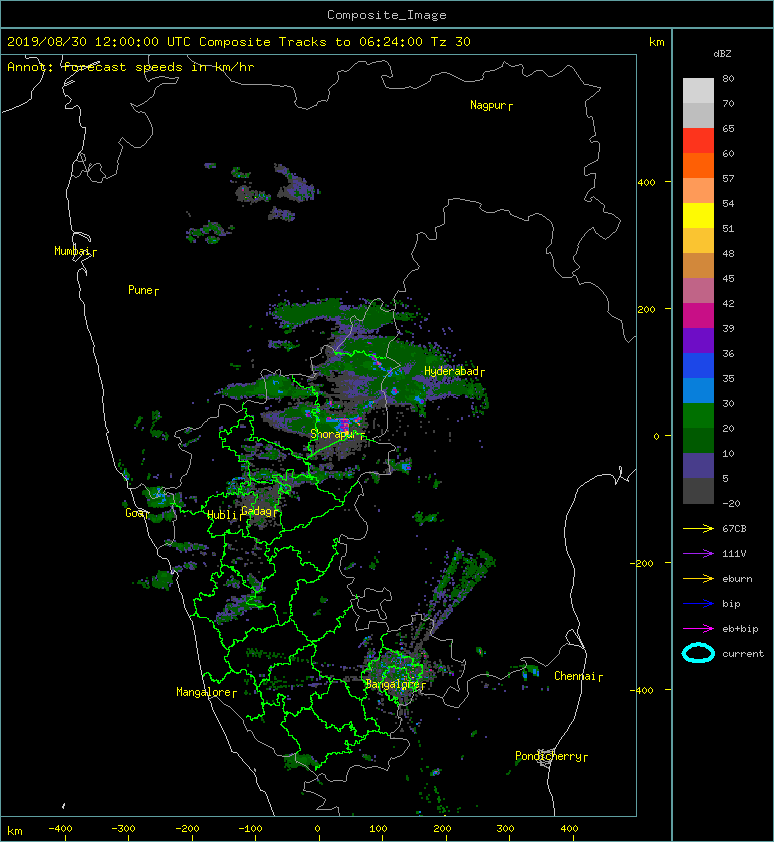This screenshot has width=774, height=842.
Task: Click the -200 tick on vertical axis
Action: click(643, 563)
